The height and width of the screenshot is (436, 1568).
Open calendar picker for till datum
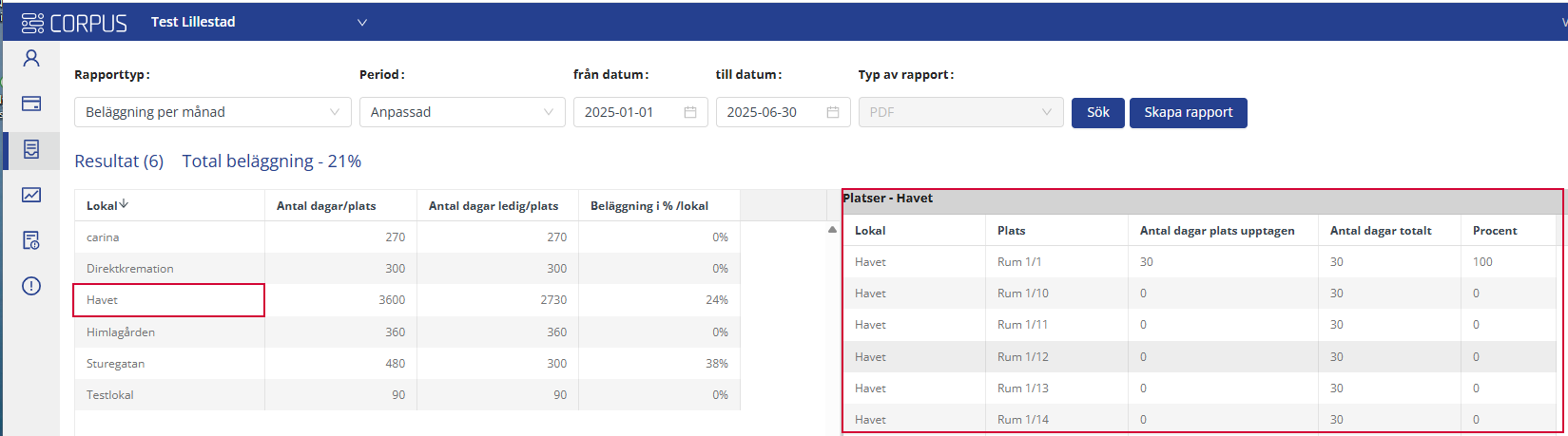click(x=833, y=112)
